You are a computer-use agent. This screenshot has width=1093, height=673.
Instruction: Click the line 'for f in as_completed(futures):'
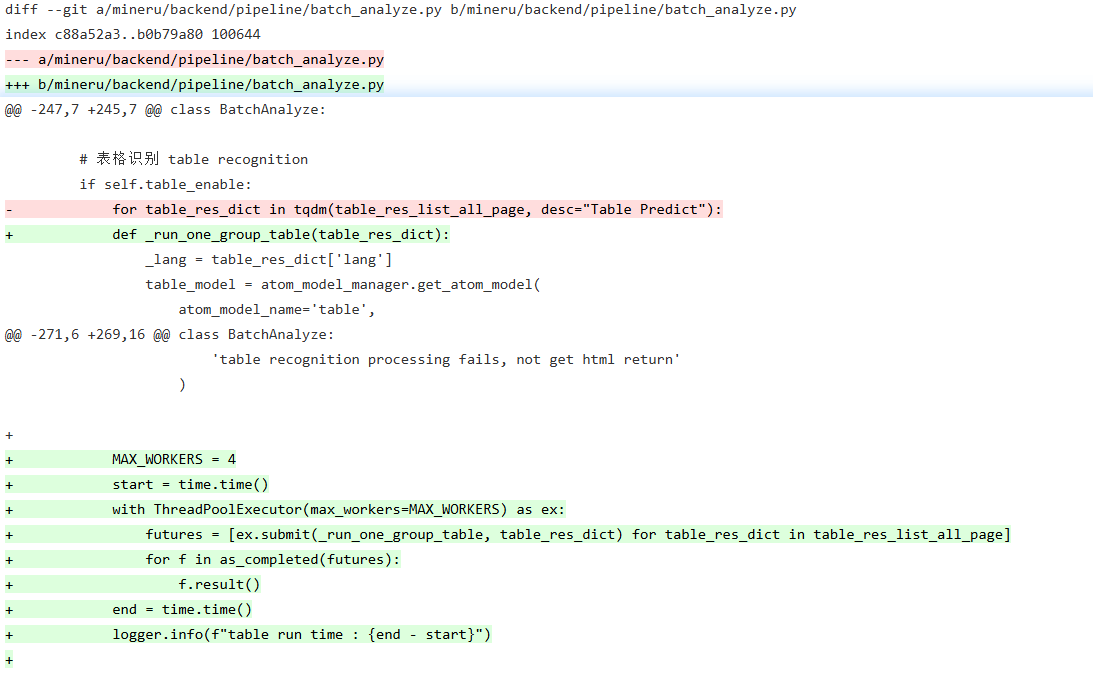[x=203, y=560]
